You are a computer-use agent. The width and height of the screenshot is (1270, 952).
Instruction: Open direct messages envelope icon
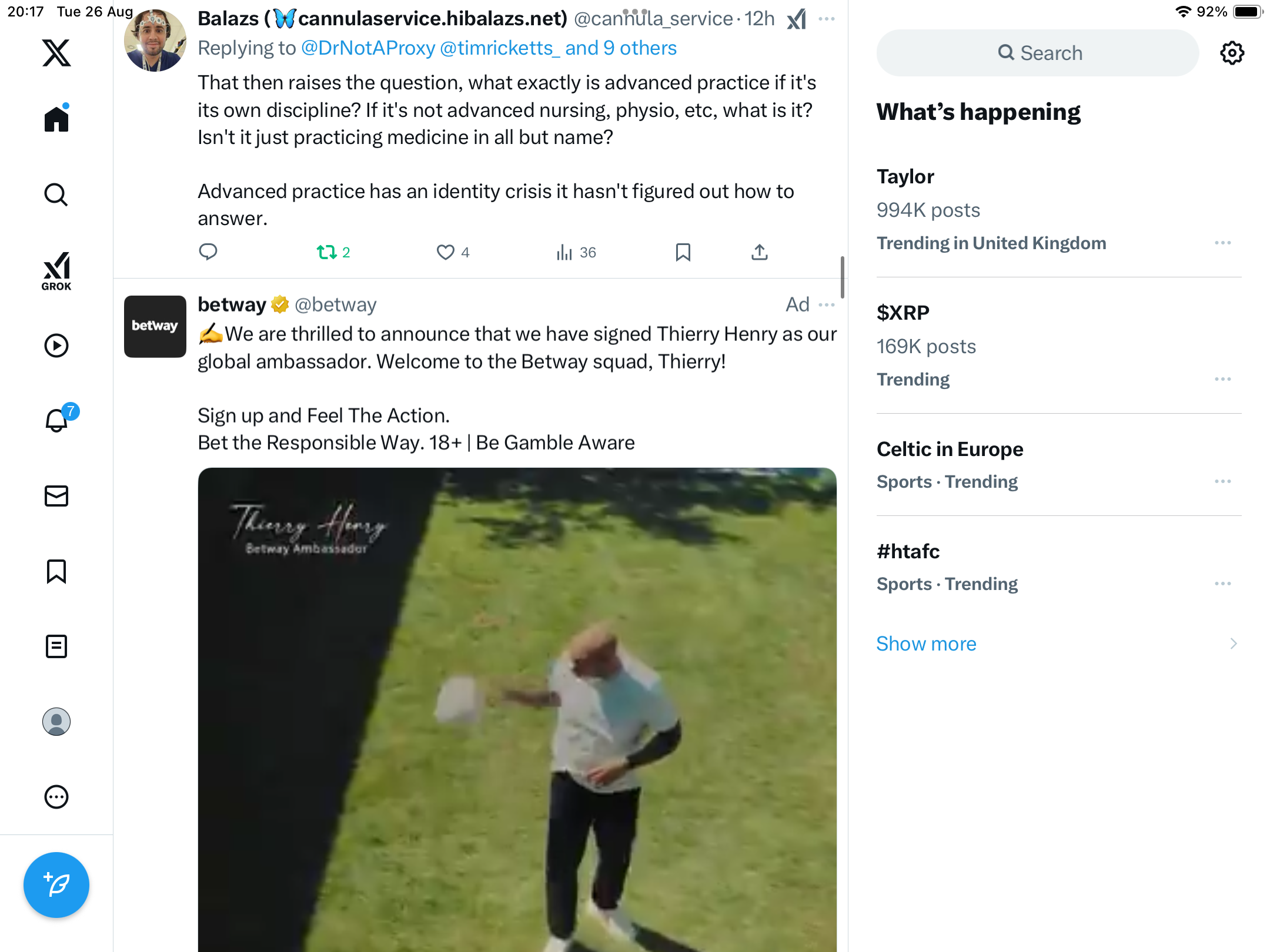(x=56, y=496)
